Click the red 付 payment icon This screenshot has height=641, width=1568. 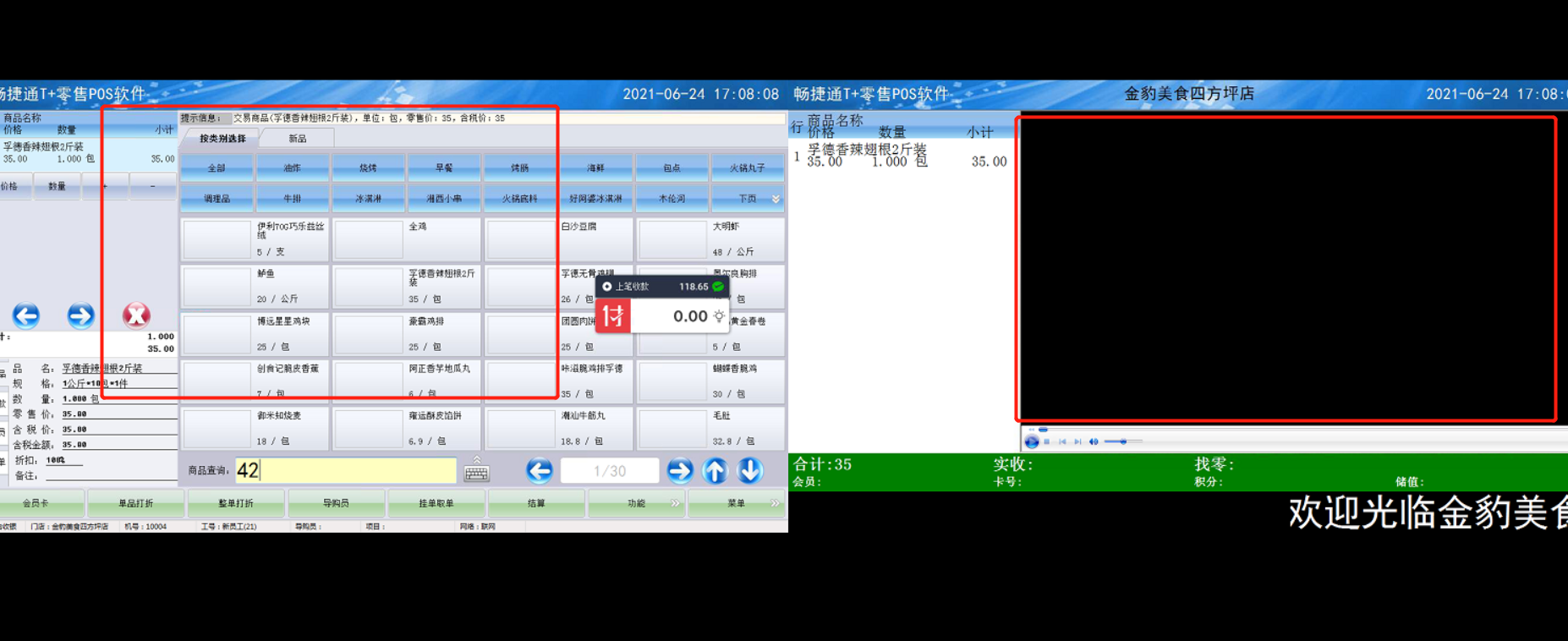pyautogui.click(x=613, y=316)
